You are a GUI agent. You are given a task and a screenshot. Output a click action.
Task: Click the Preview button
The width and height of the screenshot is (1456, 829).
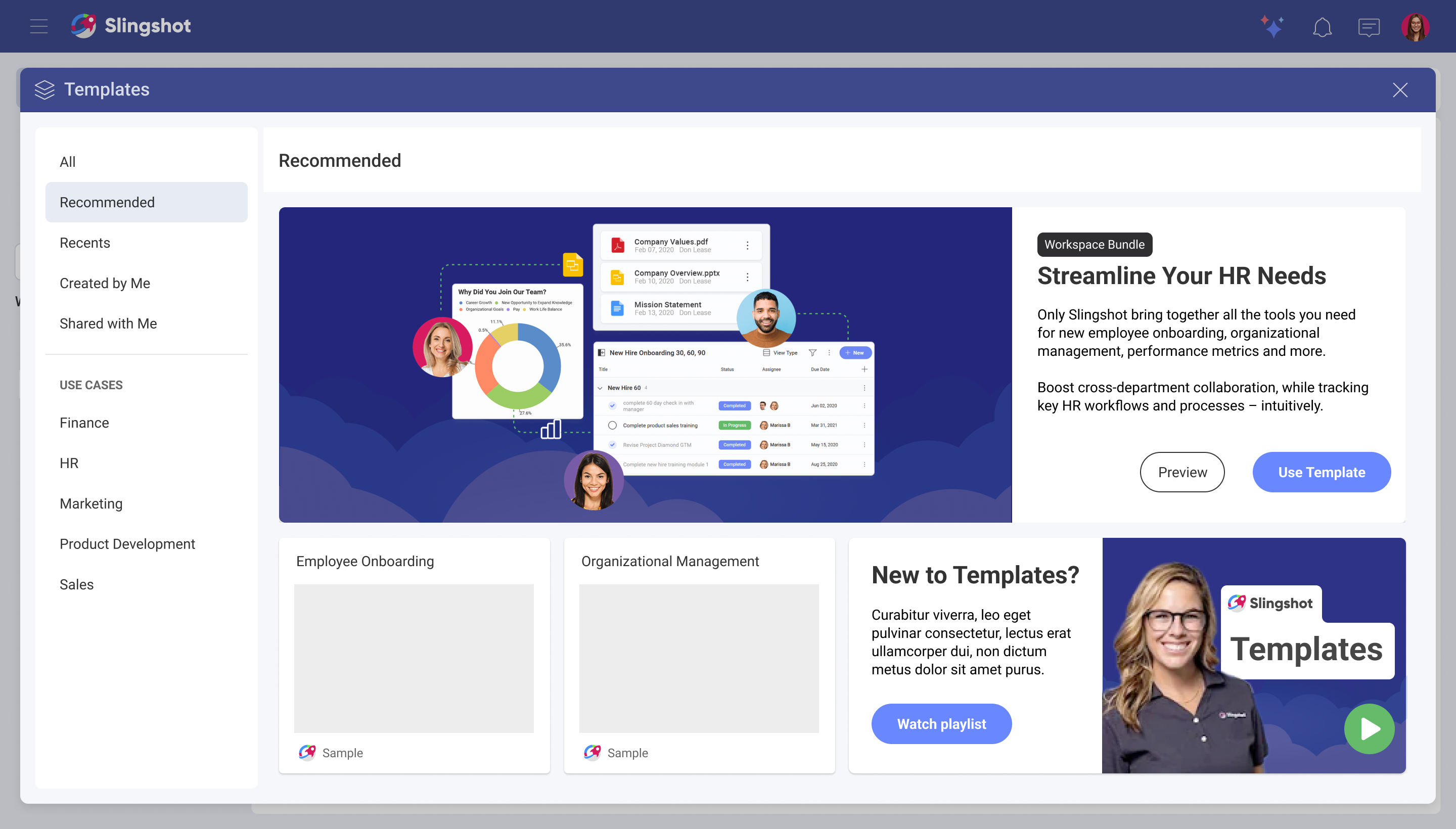point(1181,472)
